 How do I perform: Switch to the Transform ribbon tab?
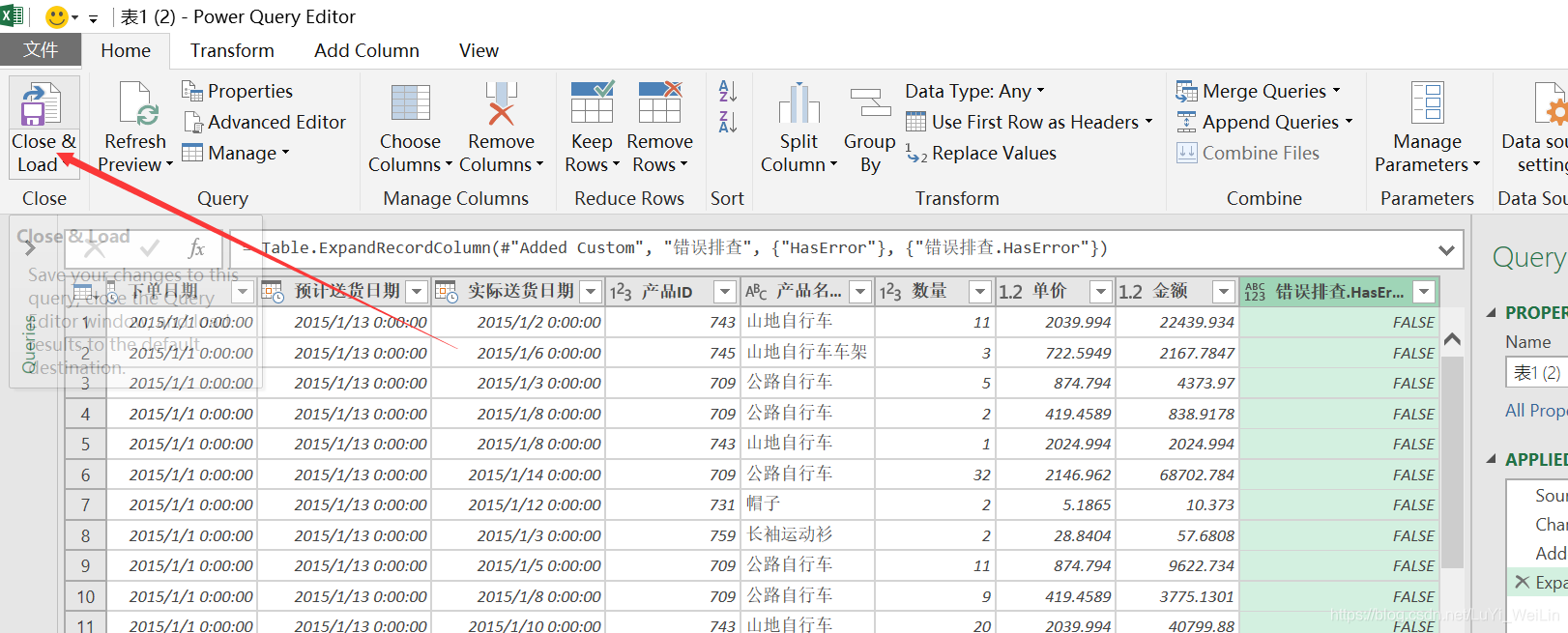tap(232, 50)
